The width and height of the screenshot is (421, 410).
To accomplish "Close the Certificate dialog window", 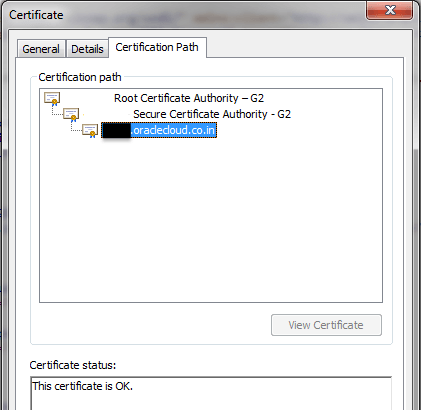I will (389, 10).
